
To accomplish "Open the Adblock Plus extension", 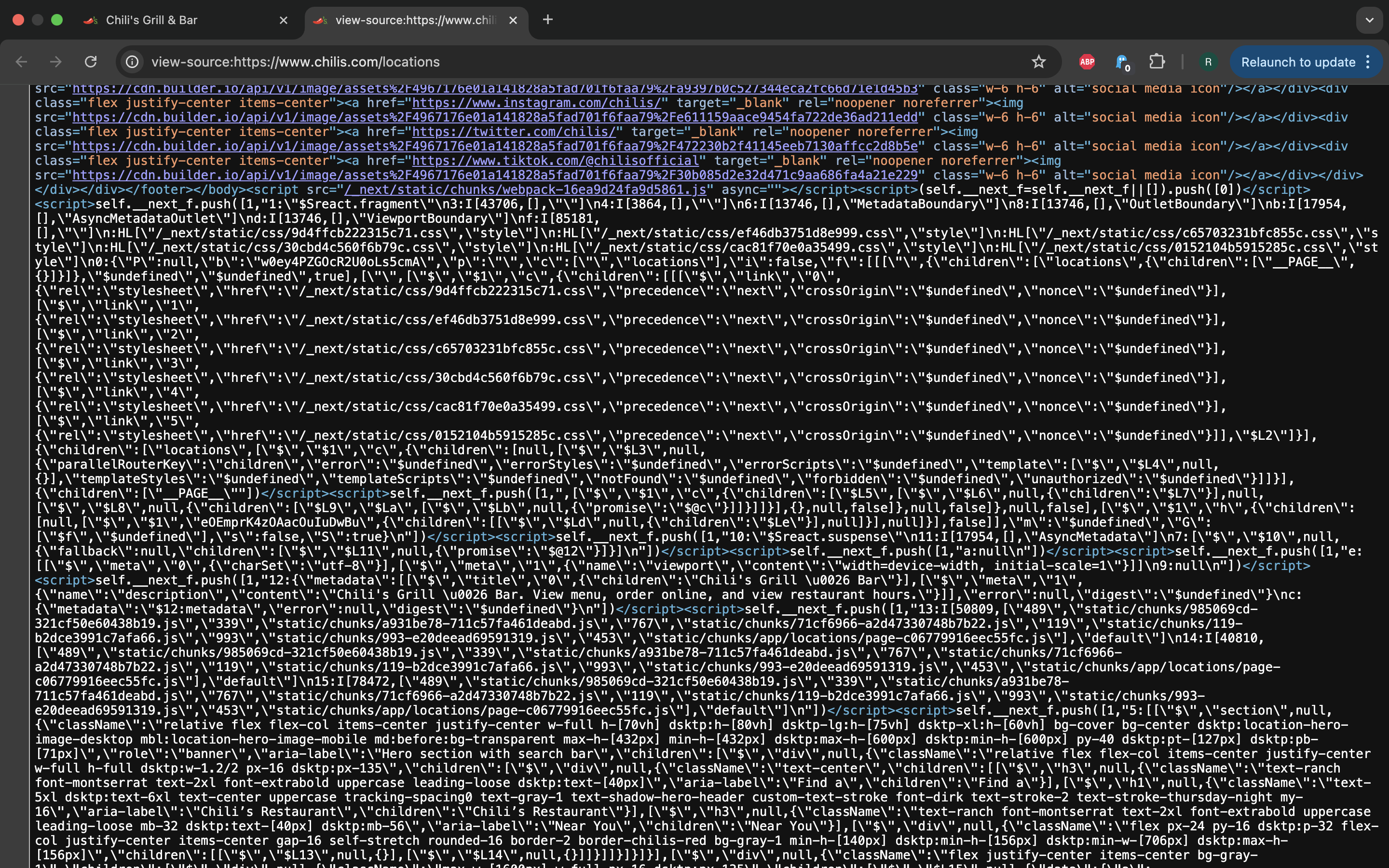I will (x=1087, y=62).
